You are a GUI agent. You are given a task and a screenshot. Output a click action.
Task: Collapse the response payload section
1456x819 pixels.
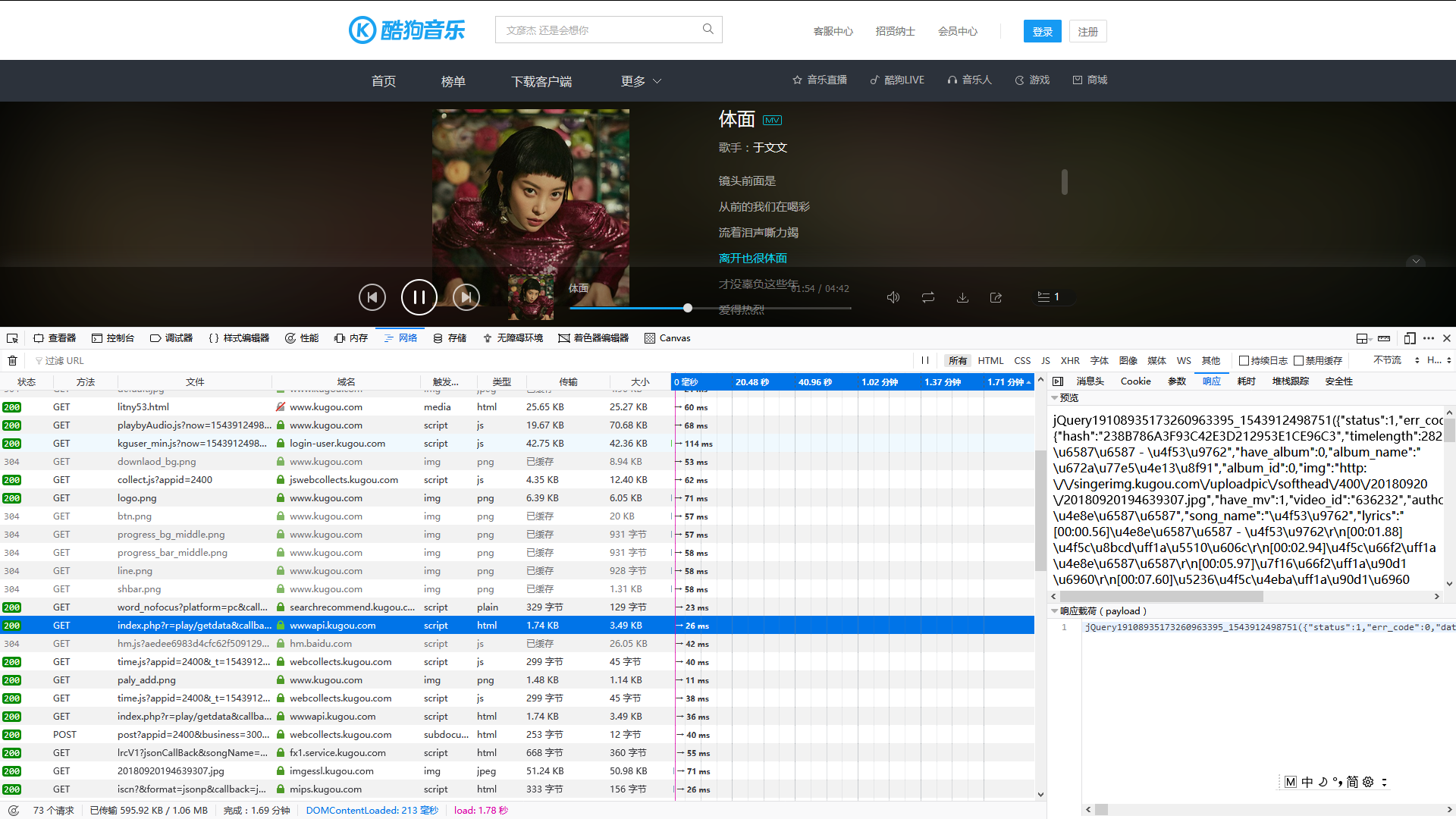(1054, 611)
